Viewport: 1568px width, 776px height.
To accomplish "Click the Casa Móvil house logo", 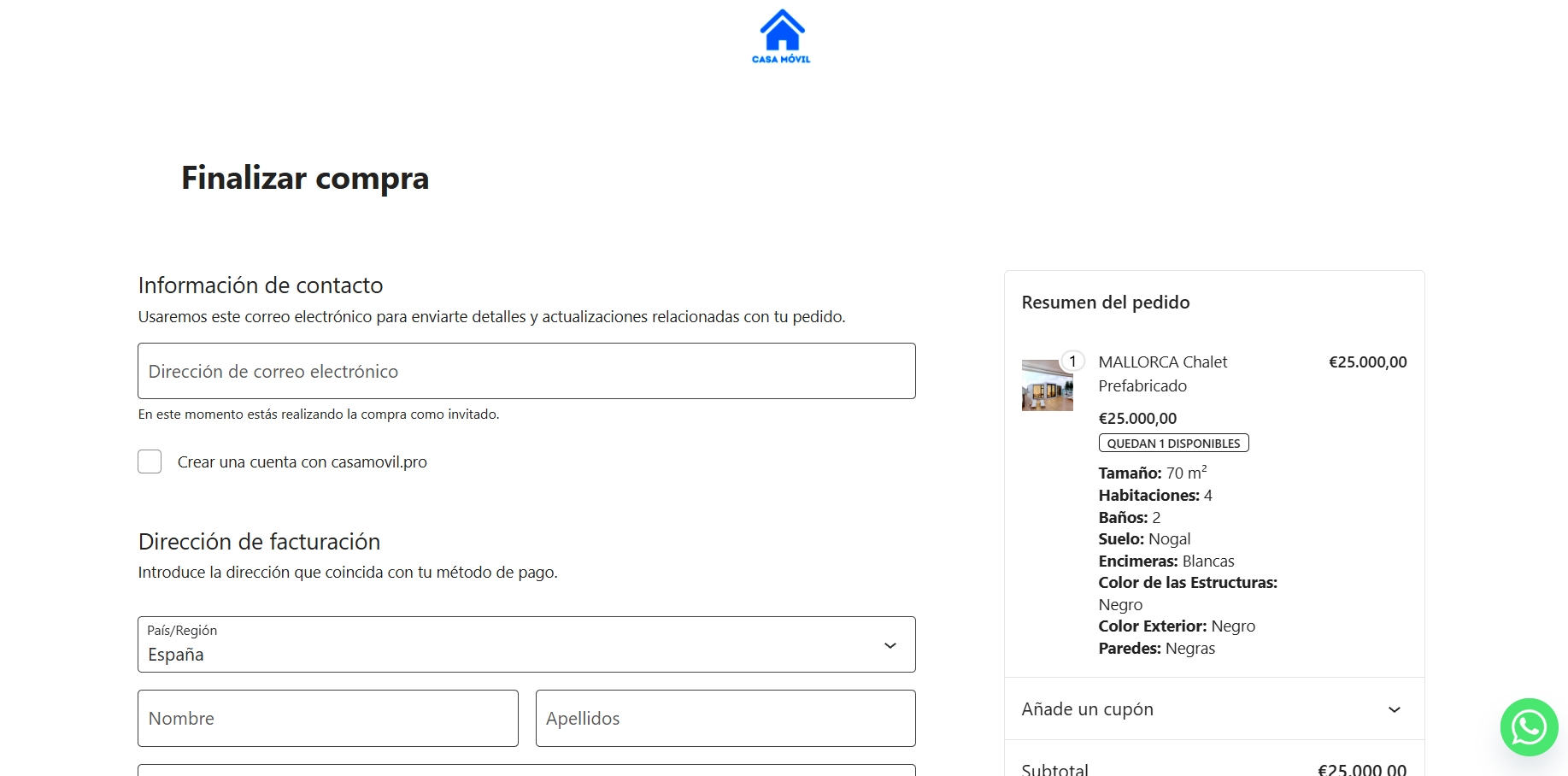I will [781, 36].
